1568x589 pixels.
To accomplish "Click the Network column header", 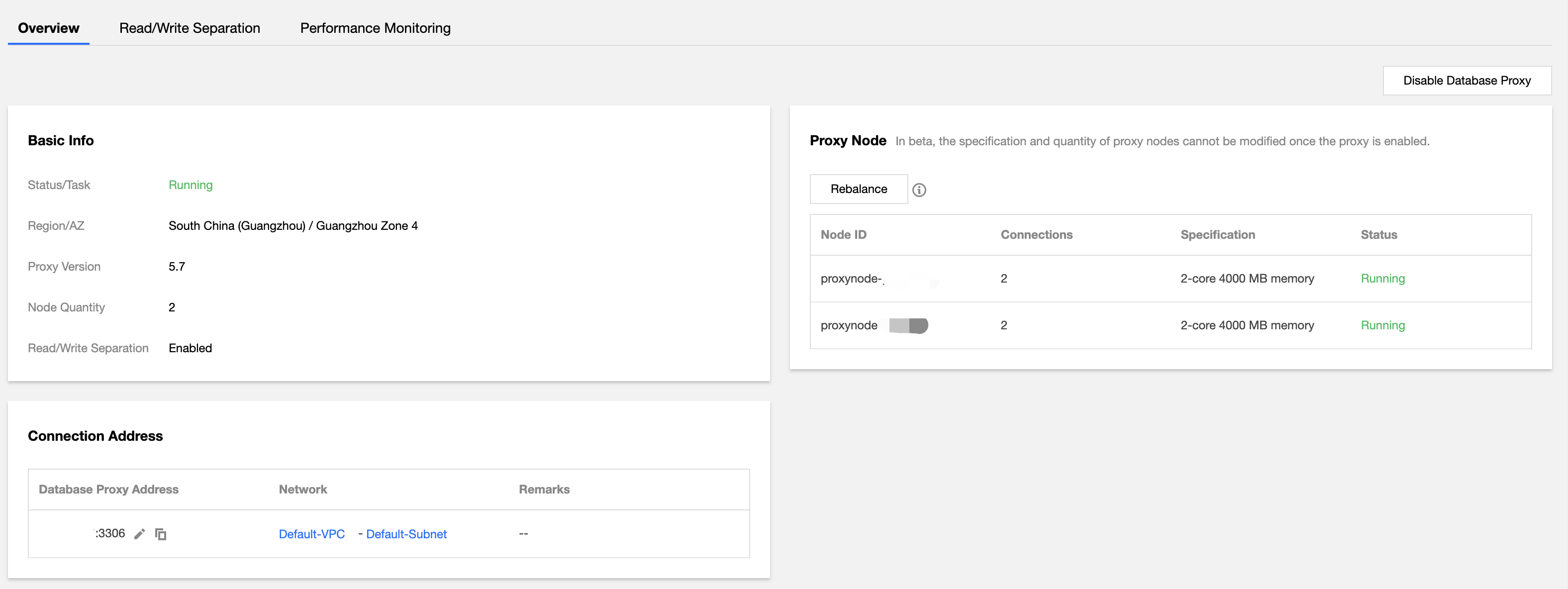I will pyautogui.click(x=302, y=489).
